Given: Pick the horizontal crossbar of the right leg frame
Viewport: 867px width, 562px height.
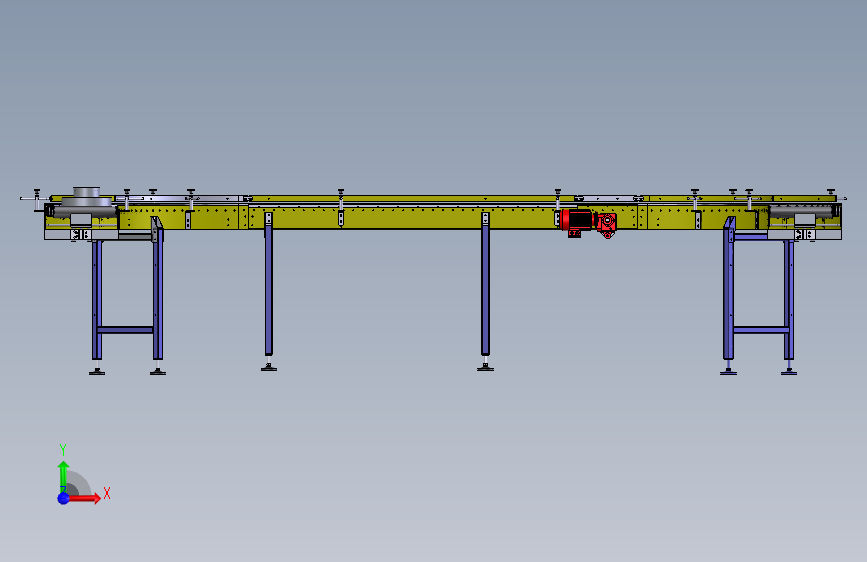Looking at the screenshot, I should point(761,330).
